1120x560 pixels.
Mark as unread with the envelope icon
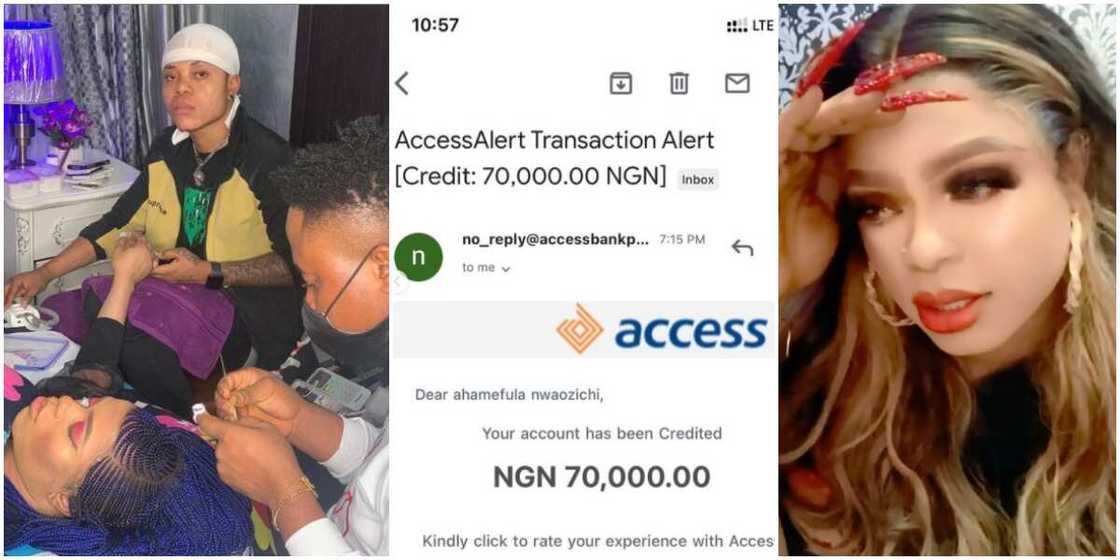[737, 84]
